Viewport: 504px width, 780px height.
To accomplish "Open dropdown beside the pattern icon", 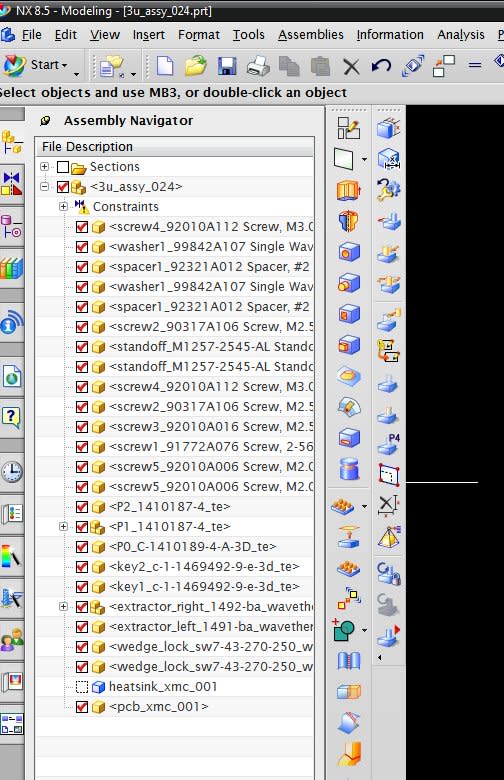I will 365,506.
